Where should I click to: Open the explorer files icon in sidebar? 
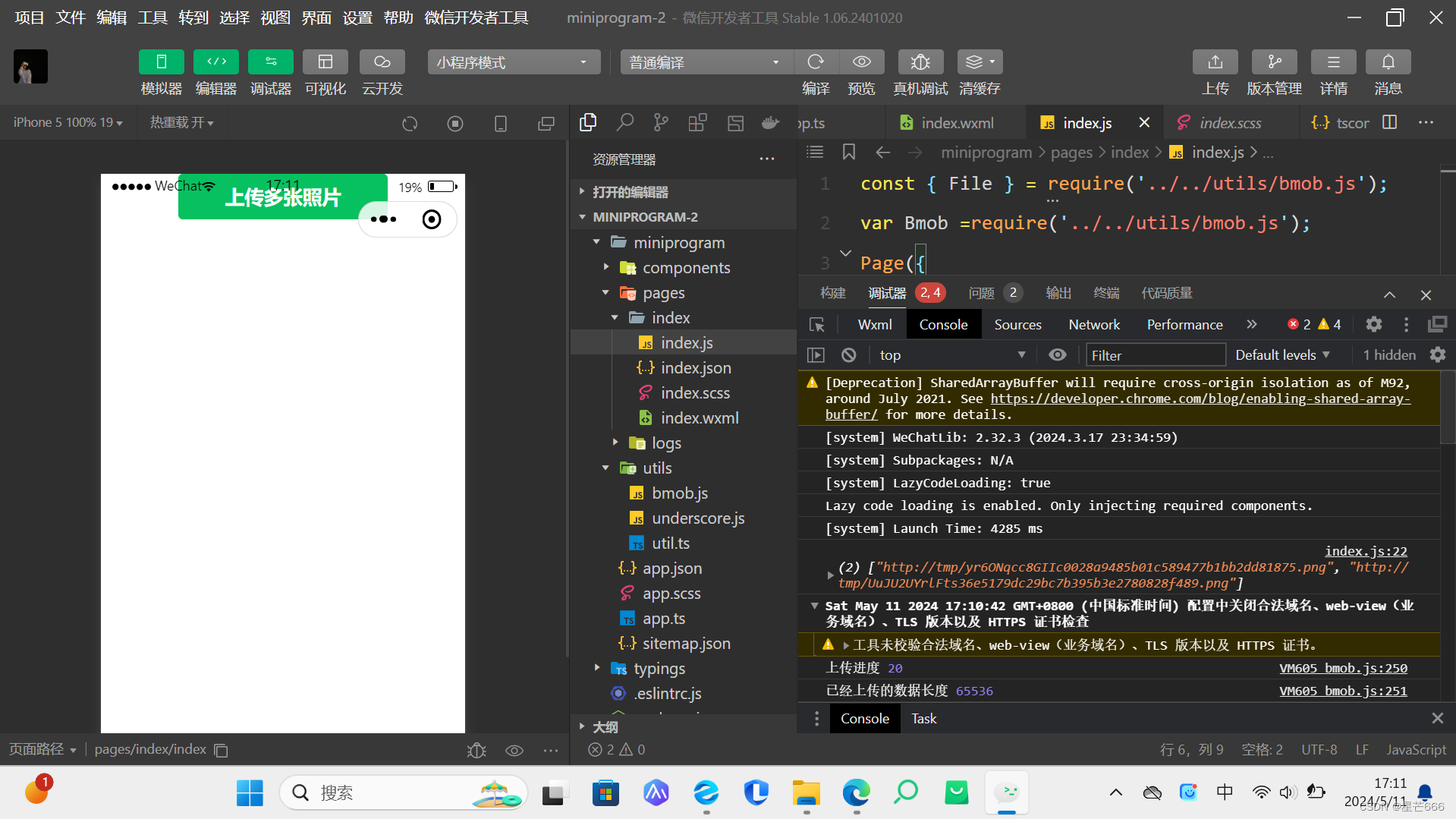(x=588, y=122)
